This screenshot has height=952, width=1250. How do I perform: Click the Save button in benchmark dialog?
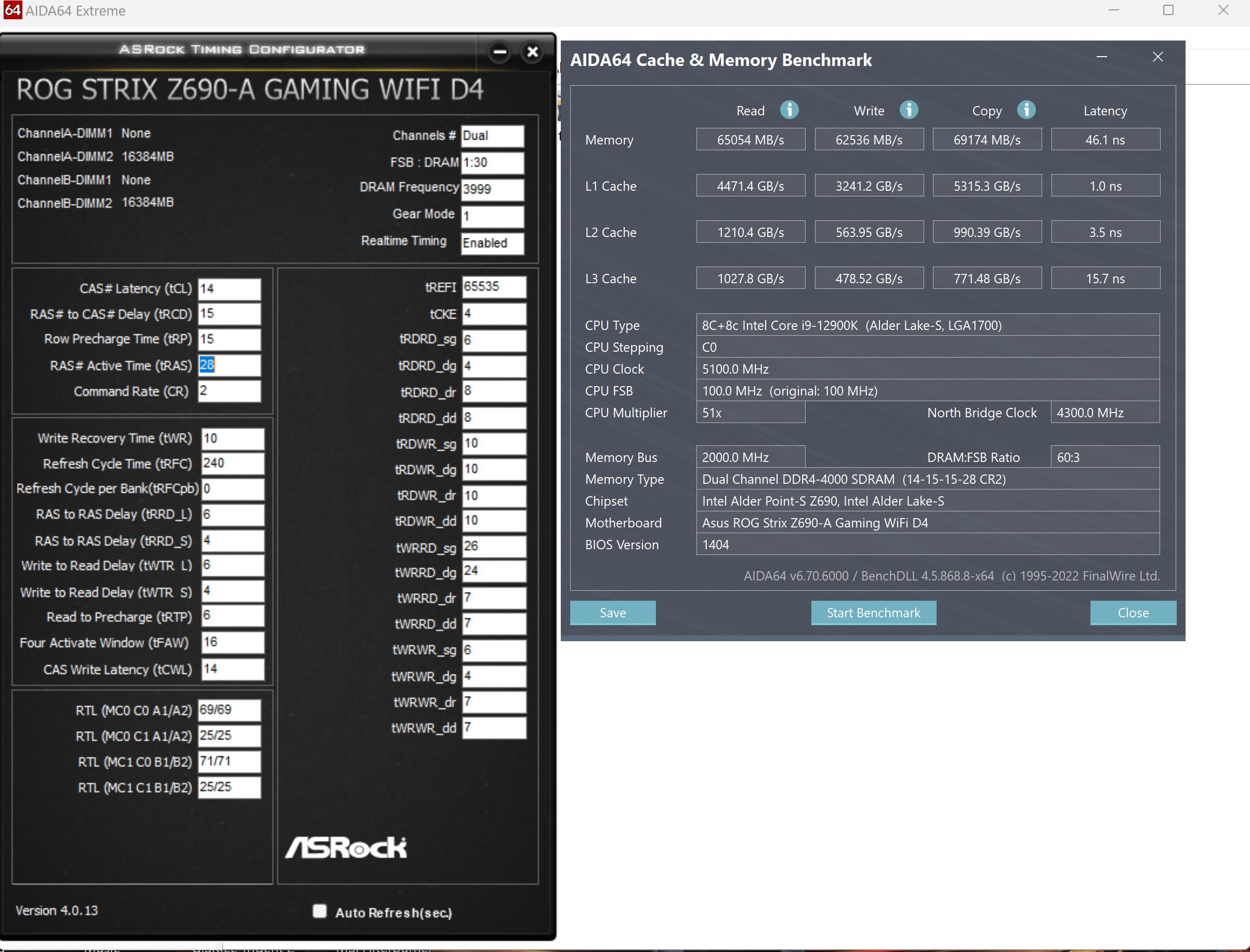(x=613, y=613)
